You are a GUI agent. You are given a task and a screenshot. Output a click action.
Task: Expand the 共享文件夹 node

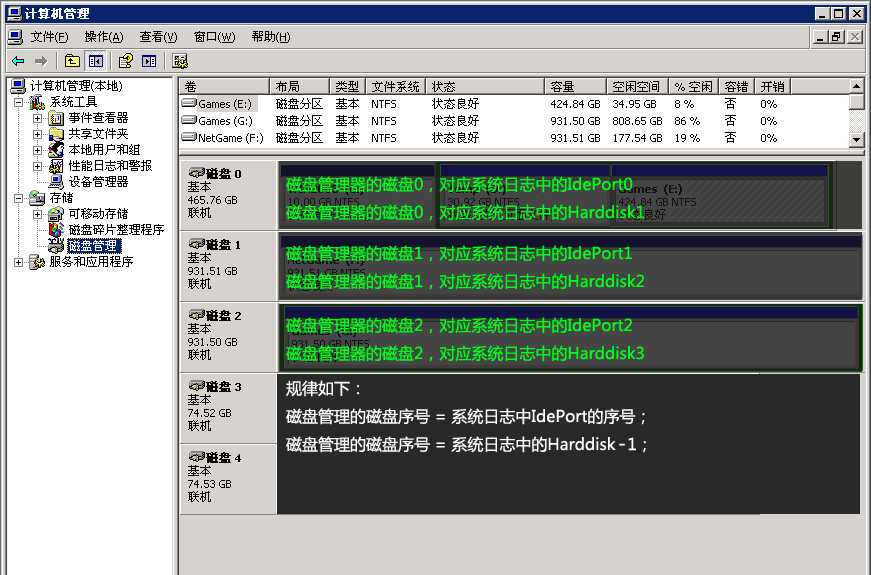37,134
